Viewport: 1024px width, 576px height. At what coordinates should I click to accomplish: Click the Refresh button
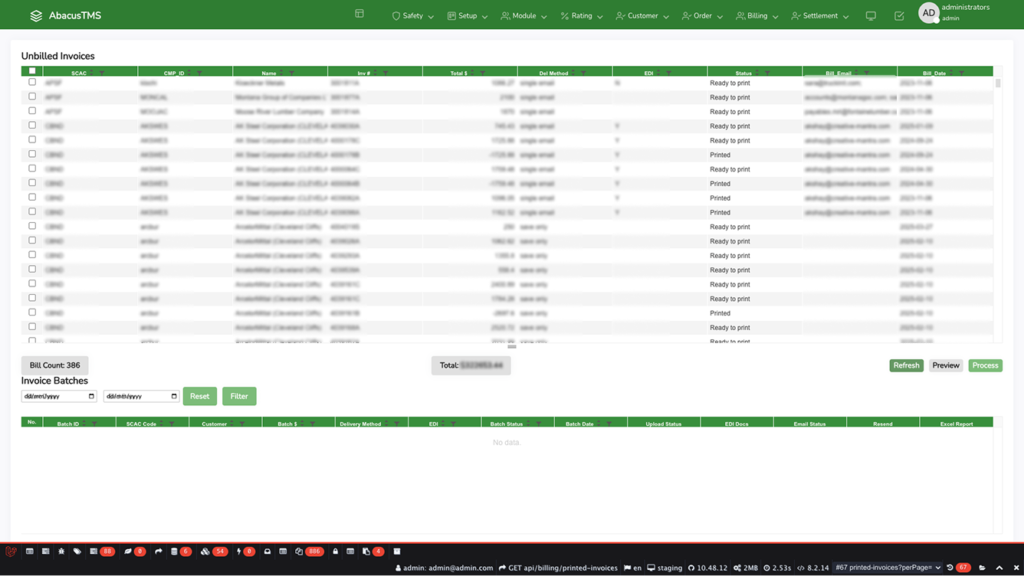tap(906, 366)
